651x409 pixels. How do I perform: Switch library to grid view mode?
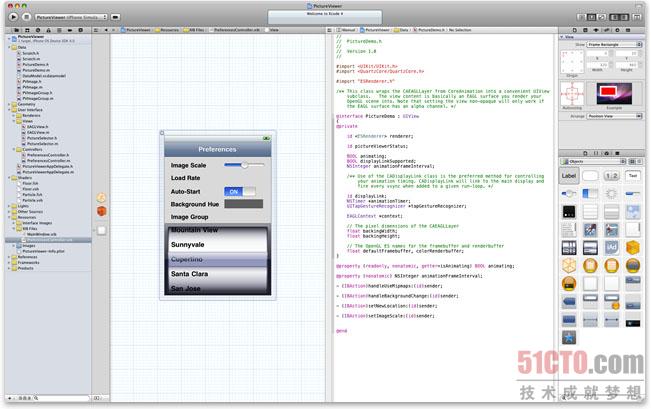coord(632,162)
